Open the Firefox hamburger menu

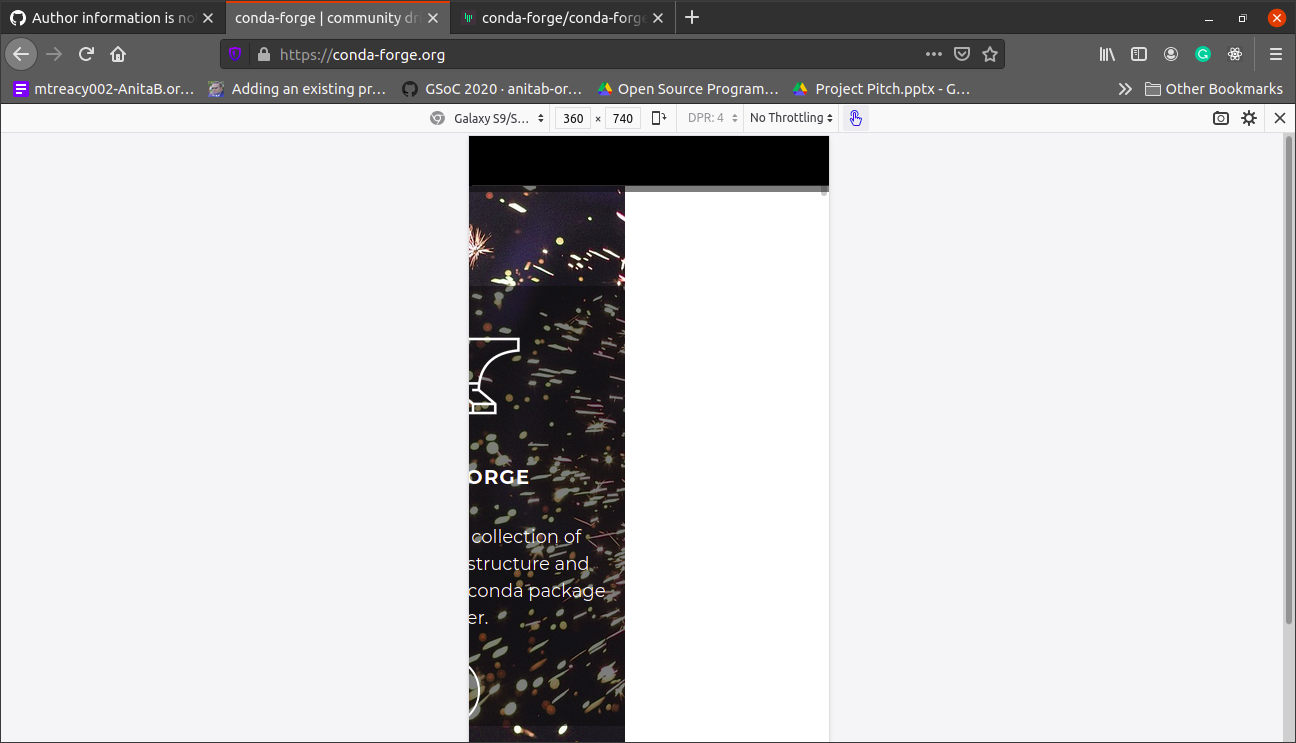1275,54
